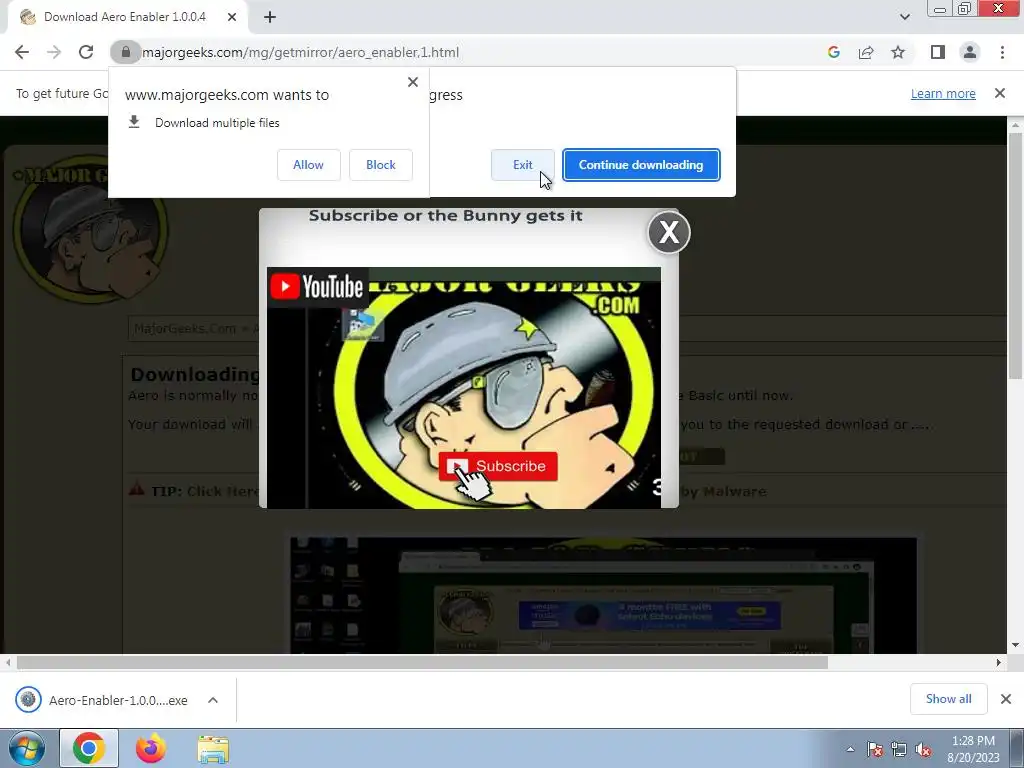Click the padlock site information icon
Image resolution: width=1024 pixels, height=768 pixels.
coord(125,52)
